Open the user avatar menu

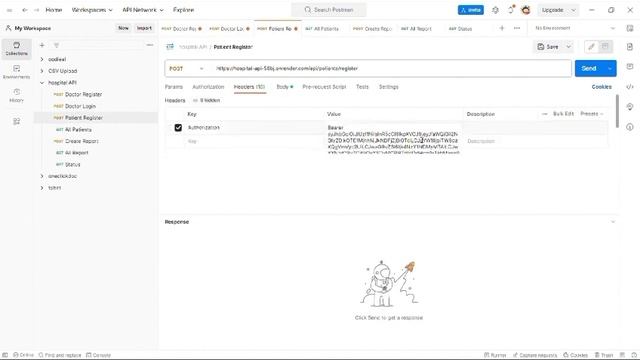526,10
